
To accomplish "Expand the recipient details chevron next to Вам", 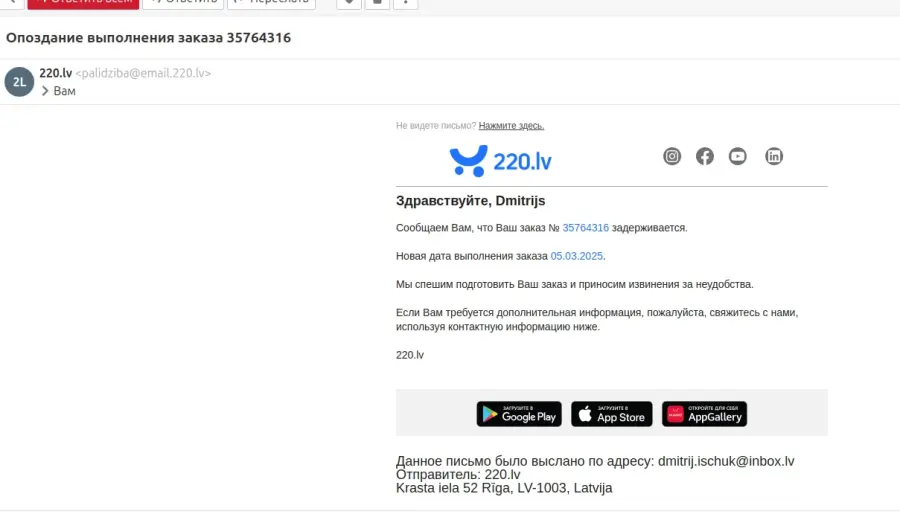I will [x=45, y=91].
